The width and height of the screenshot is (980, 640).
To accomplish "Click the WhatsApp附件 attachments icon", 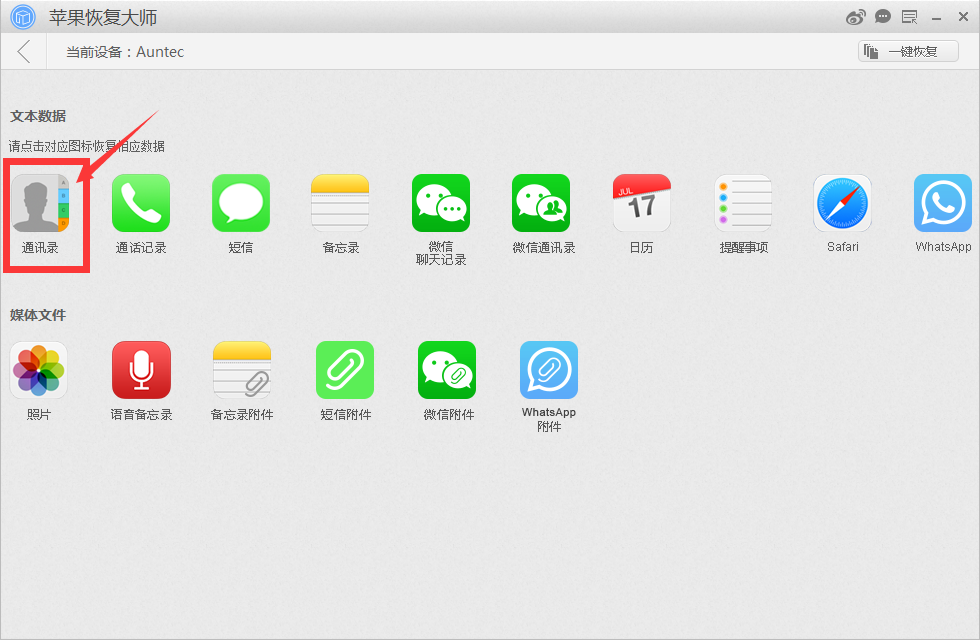I will [x=549, y=370].
